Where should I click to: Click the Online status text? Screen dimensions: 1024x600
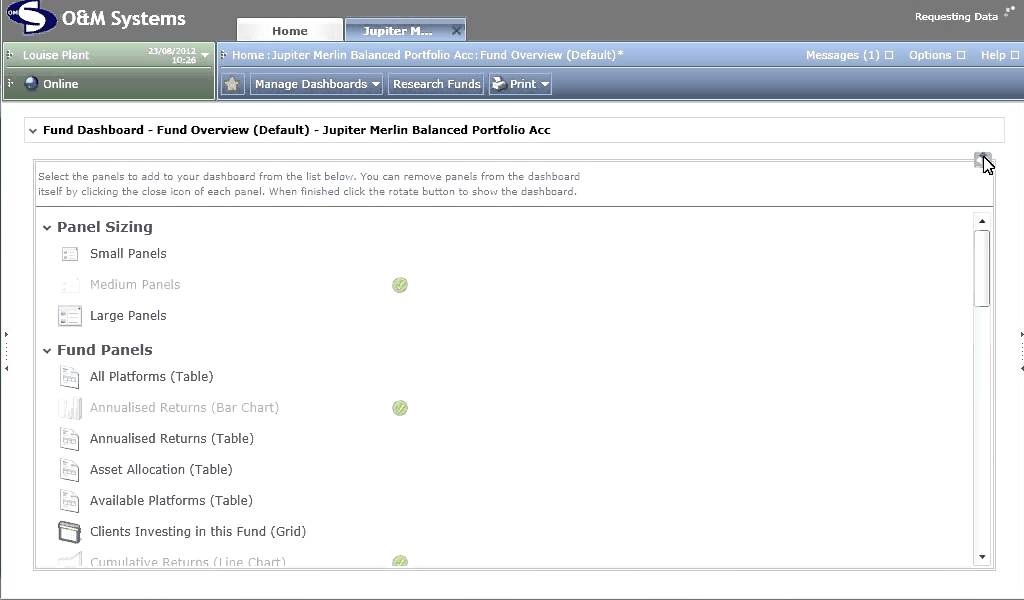click(60, 84)
